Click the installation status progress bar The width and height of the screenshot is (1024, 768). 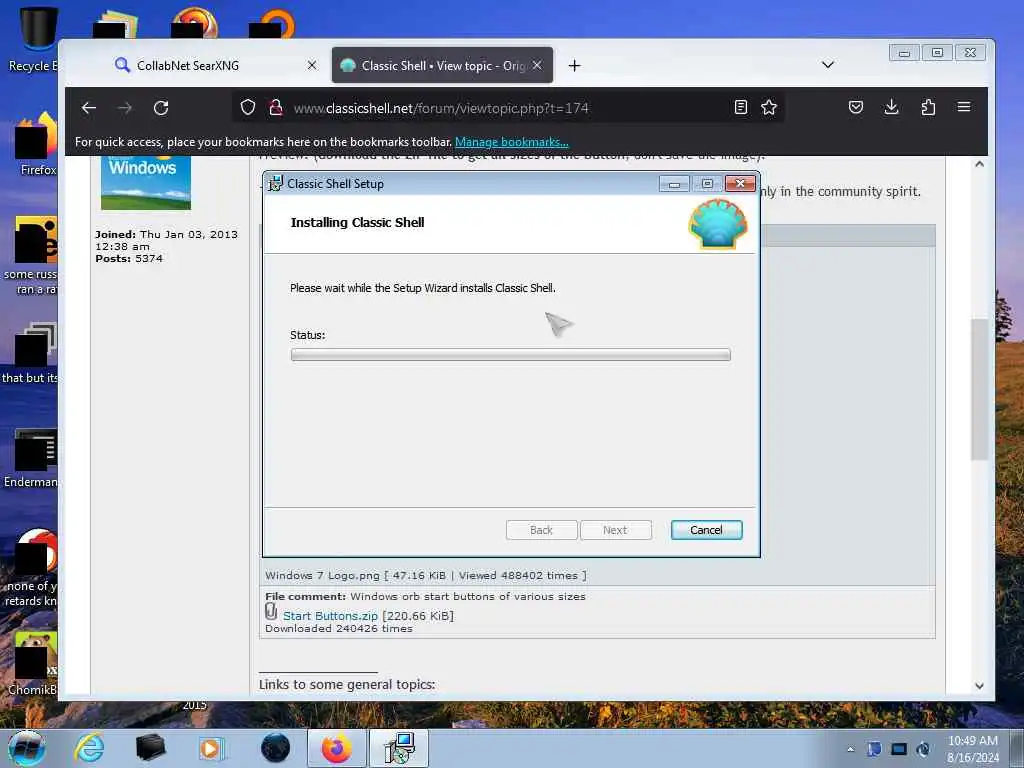511,355
